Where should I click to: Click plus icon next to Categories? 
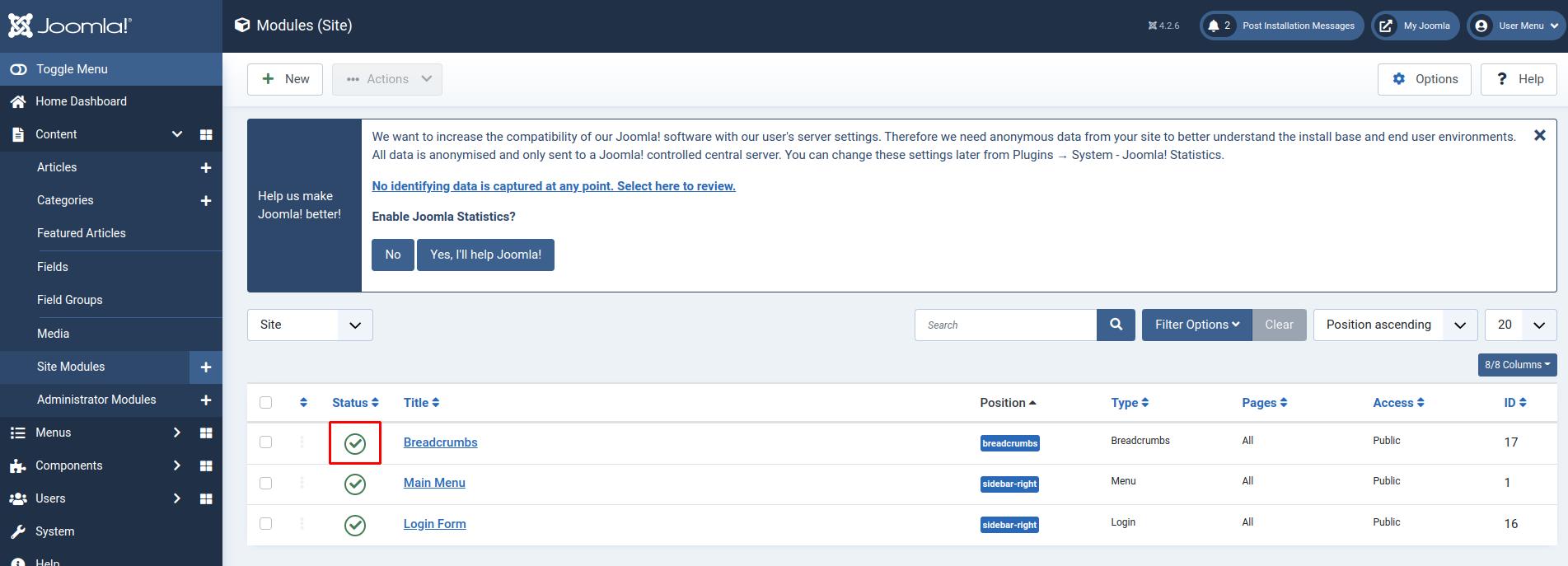[206, 201]
